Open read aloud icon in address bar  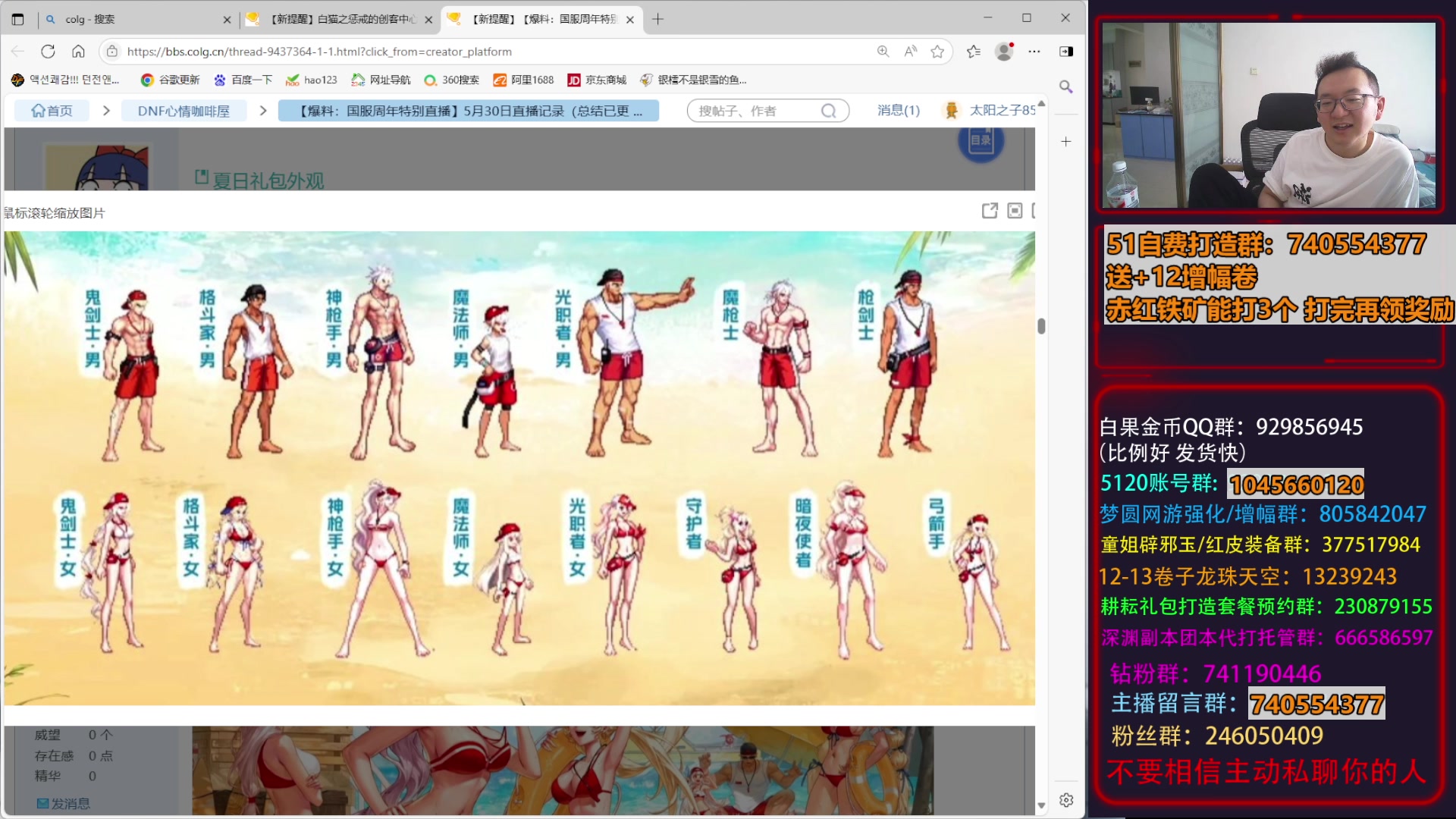coord(910,52)
